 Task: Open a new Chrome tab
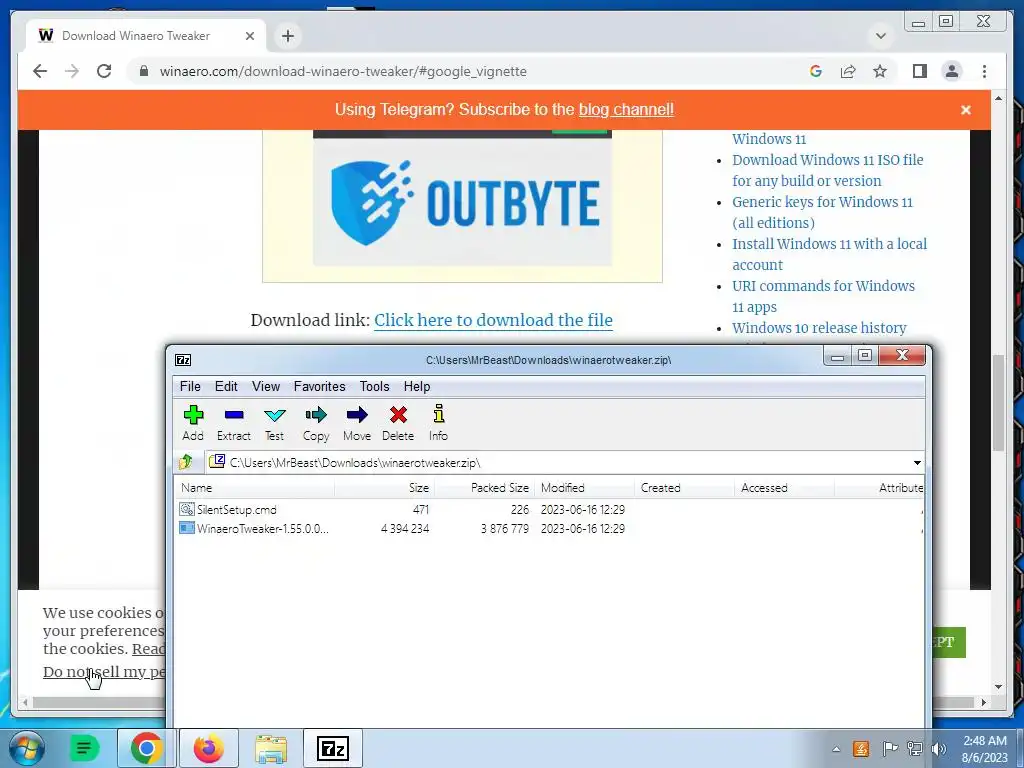click(x=288, y=36)
